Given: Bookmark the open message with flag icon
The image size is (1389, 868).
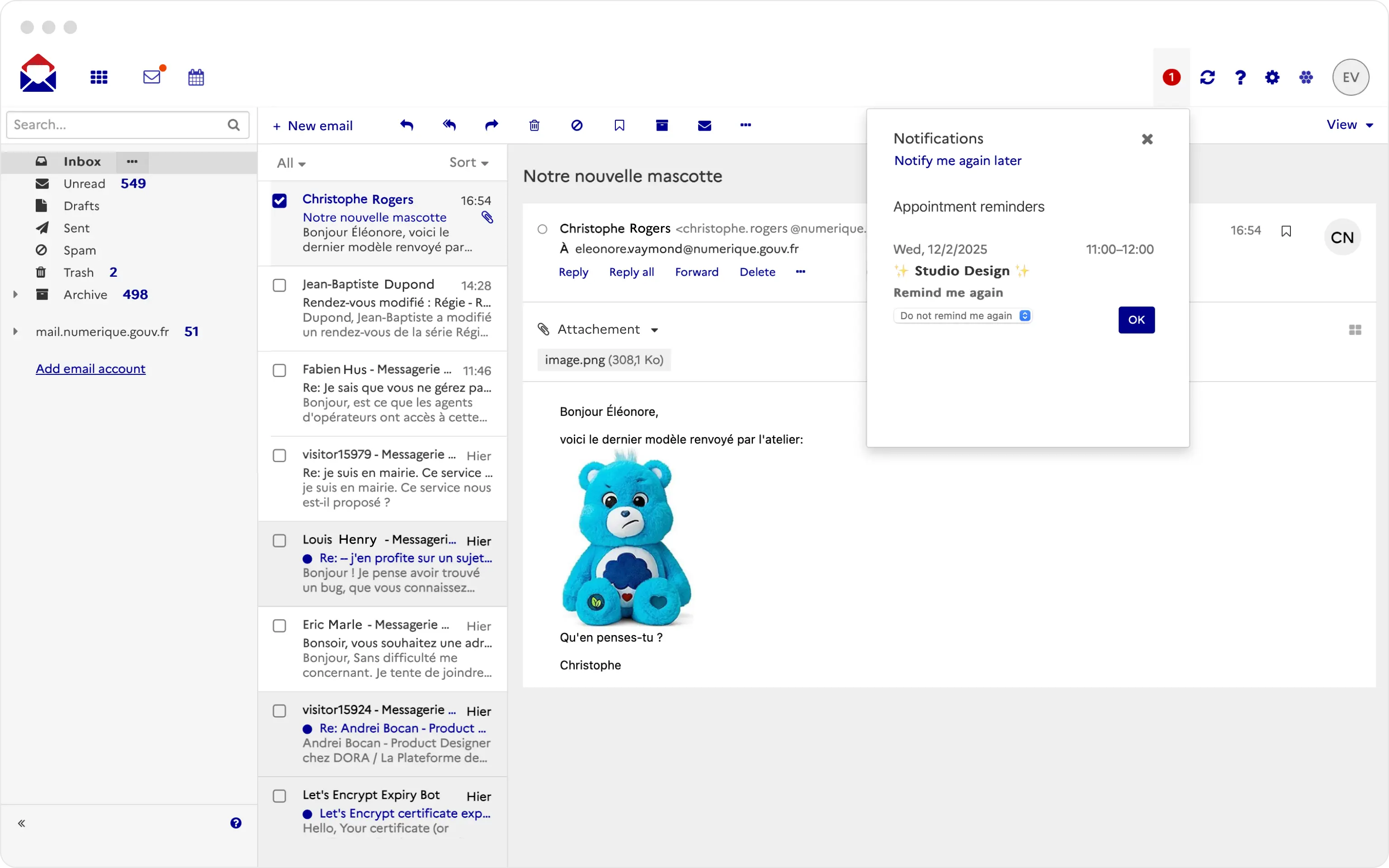Looking at the screenshot, I should 1286,231.
